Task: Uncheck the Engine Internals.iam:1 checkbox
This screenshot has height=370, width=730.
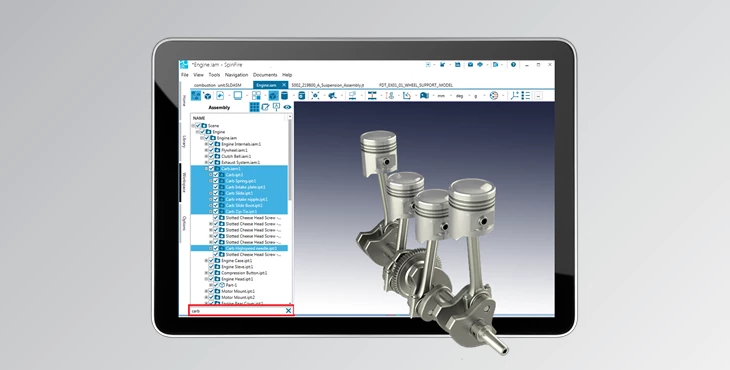Action: pyautogui.click(x=211, y=144)
